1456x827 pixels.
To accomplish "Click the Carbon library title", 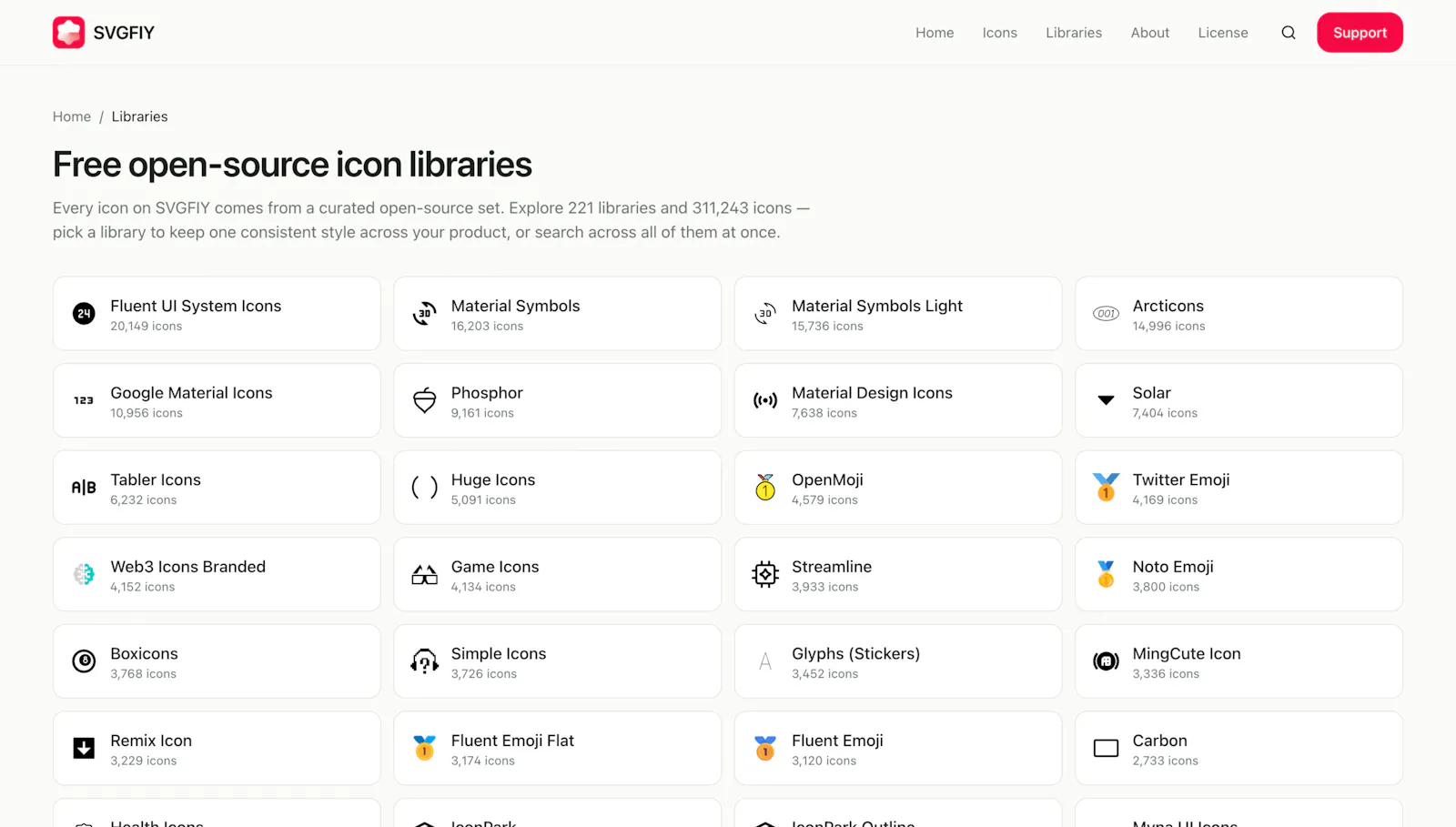I will point(1159,741).
